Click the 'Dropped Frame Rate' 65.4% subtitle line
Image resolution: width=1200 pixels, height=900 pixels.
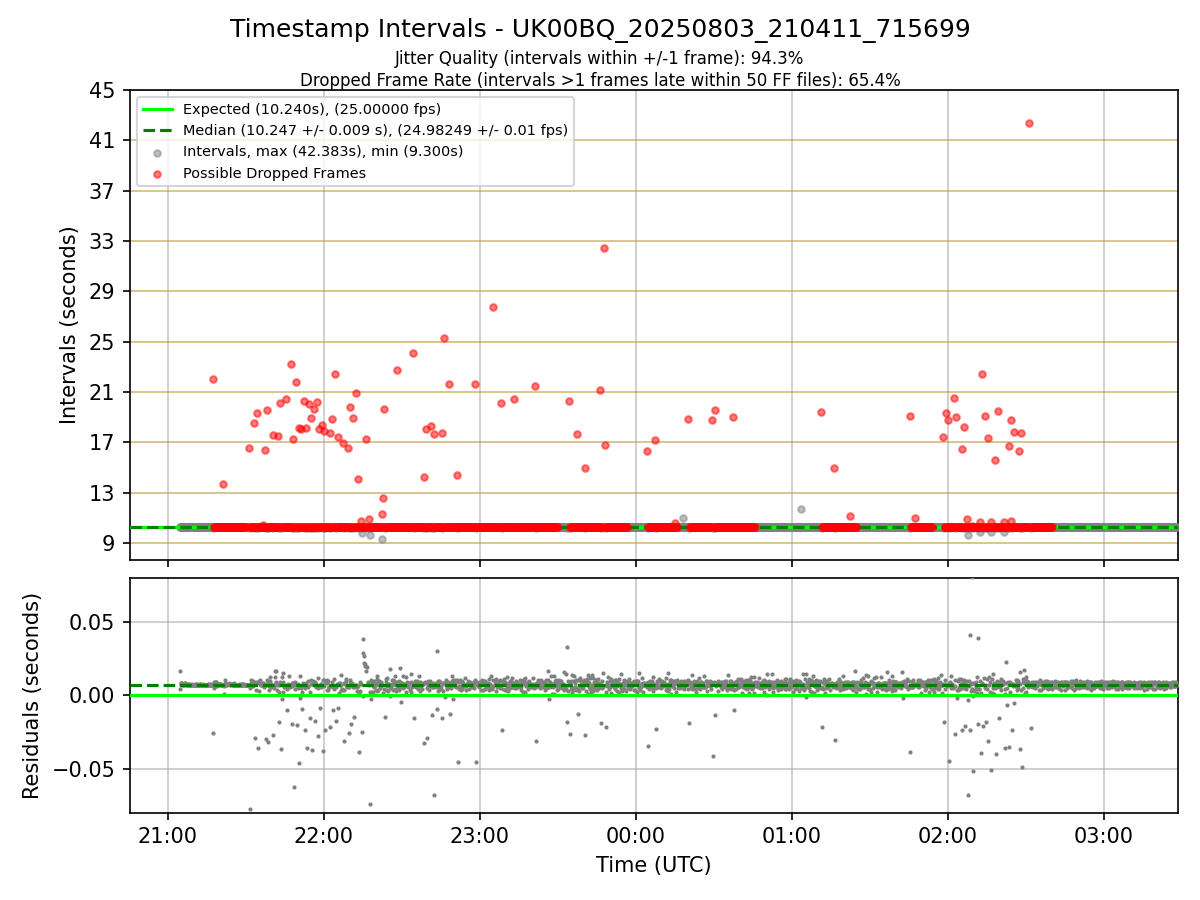(600, 80)
